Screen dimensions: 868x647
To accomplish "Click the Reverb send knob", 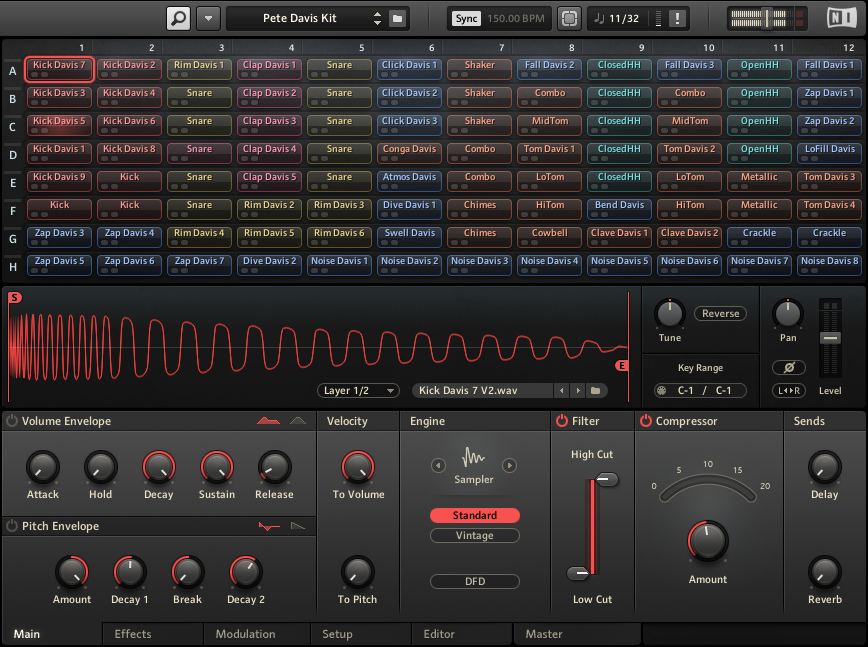I will [824, 572].
